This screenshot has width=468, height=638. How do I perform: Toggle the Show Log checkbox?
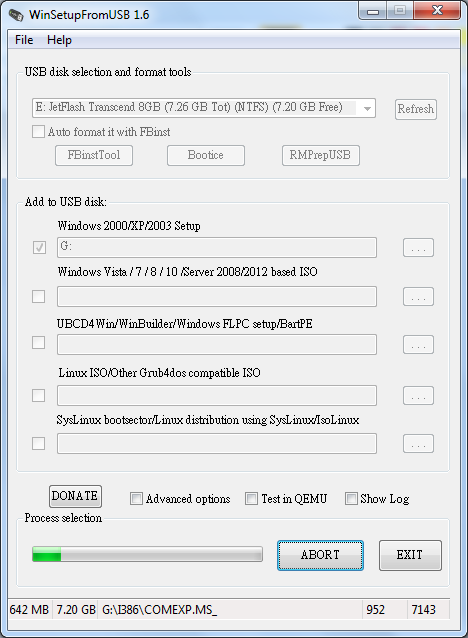pyautogui.click(x=351, y=498)
